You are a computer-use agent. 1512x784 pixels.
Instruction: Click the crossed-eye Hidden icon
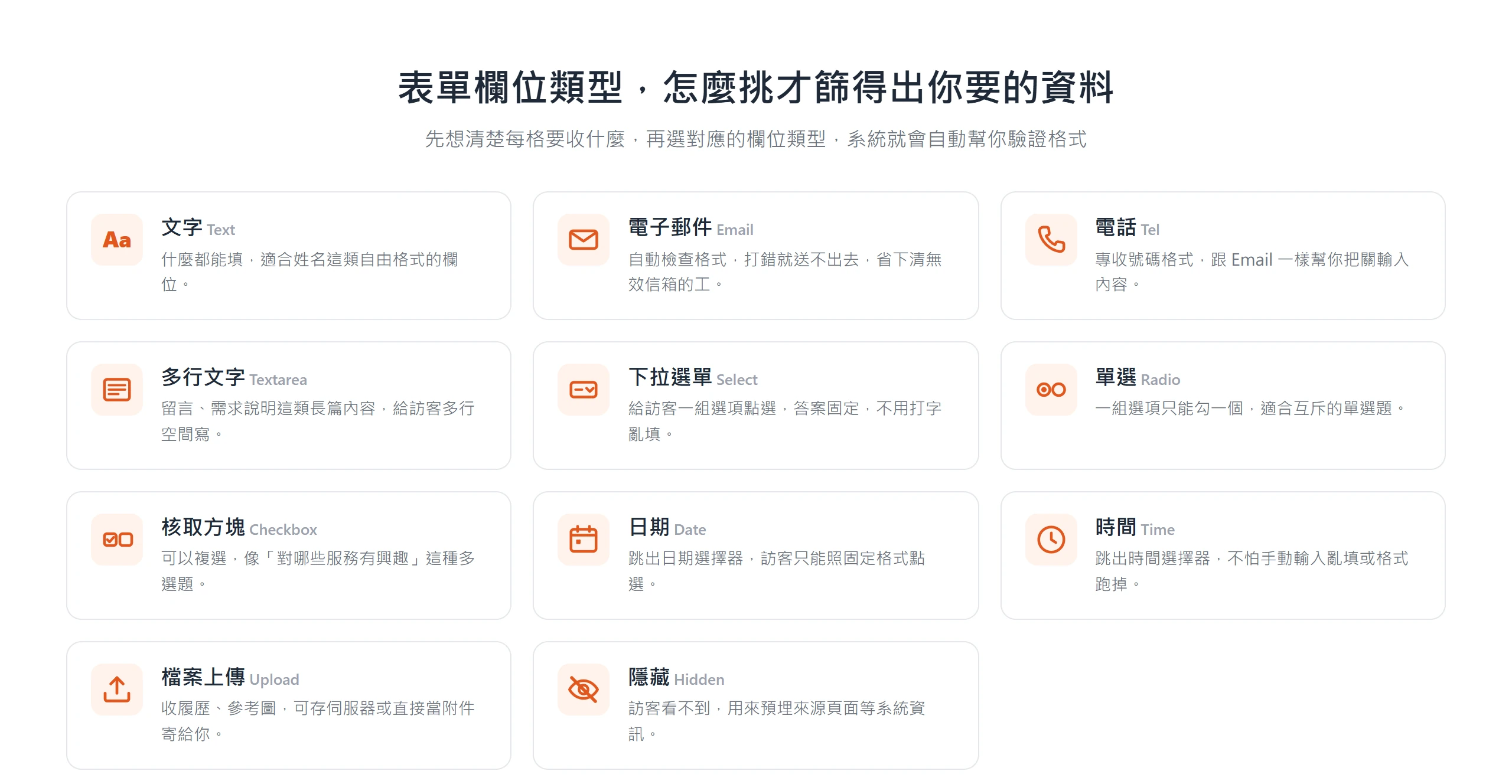tap(584, 690)
